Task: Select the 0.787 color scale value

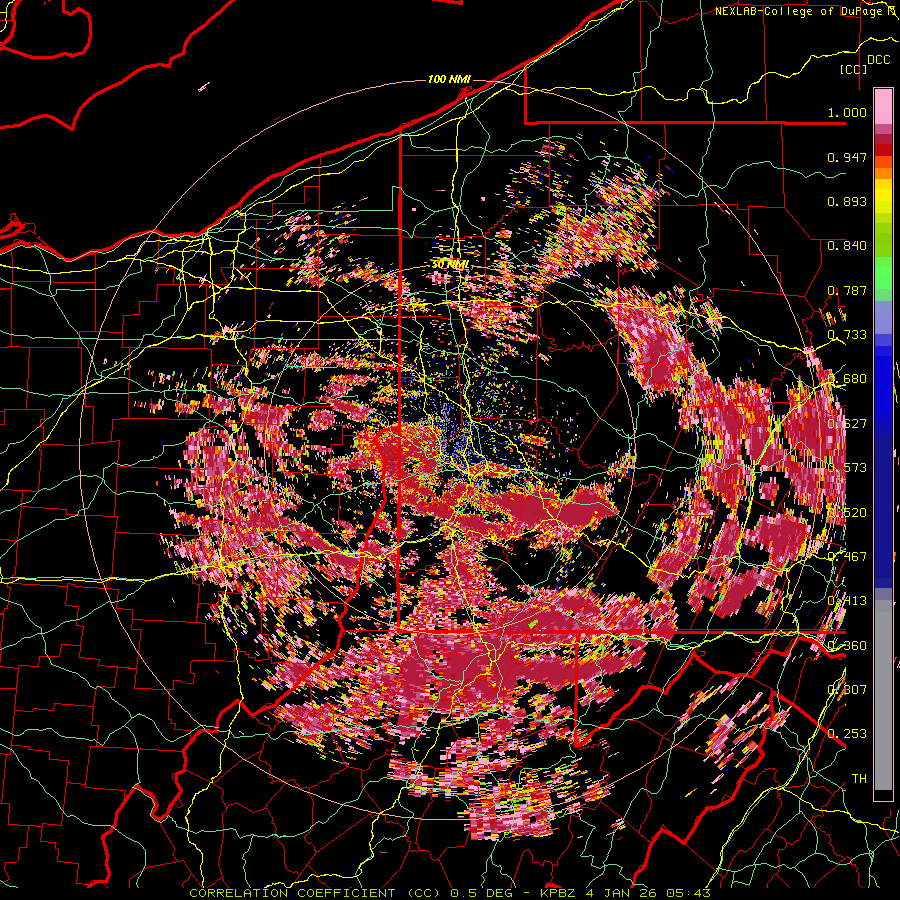Action: pyautogui.click(x=847, y=290)
